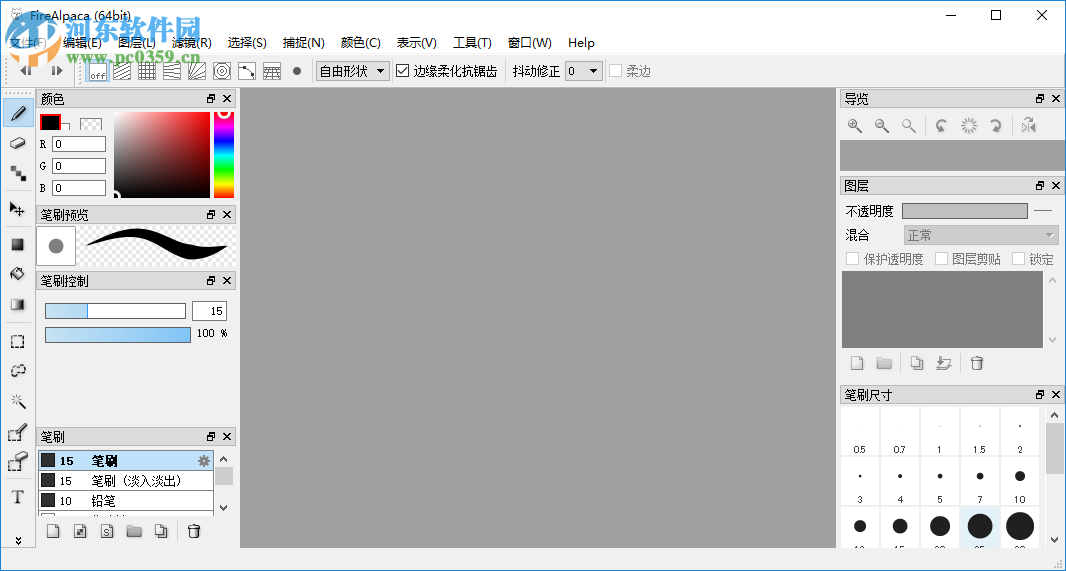Click the rainbow hue bar
The width and height of the screenshot is (1066, 571).
pyautogui.click(x=224, y=154)
